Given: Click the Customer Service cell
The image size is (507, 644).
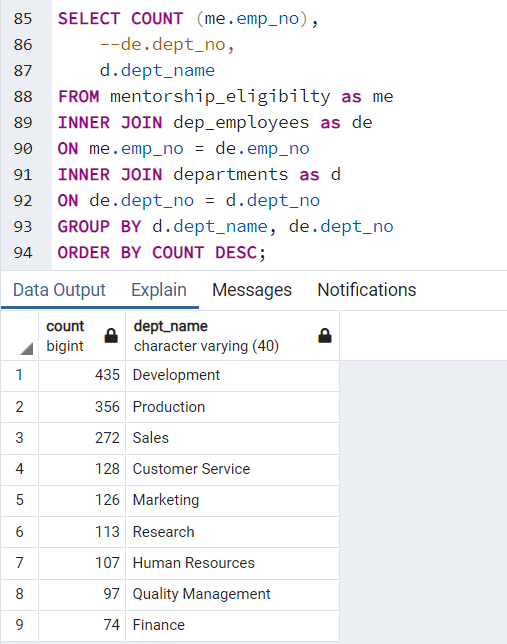Looking at the screenshot, I should click(x=233, y=469).
